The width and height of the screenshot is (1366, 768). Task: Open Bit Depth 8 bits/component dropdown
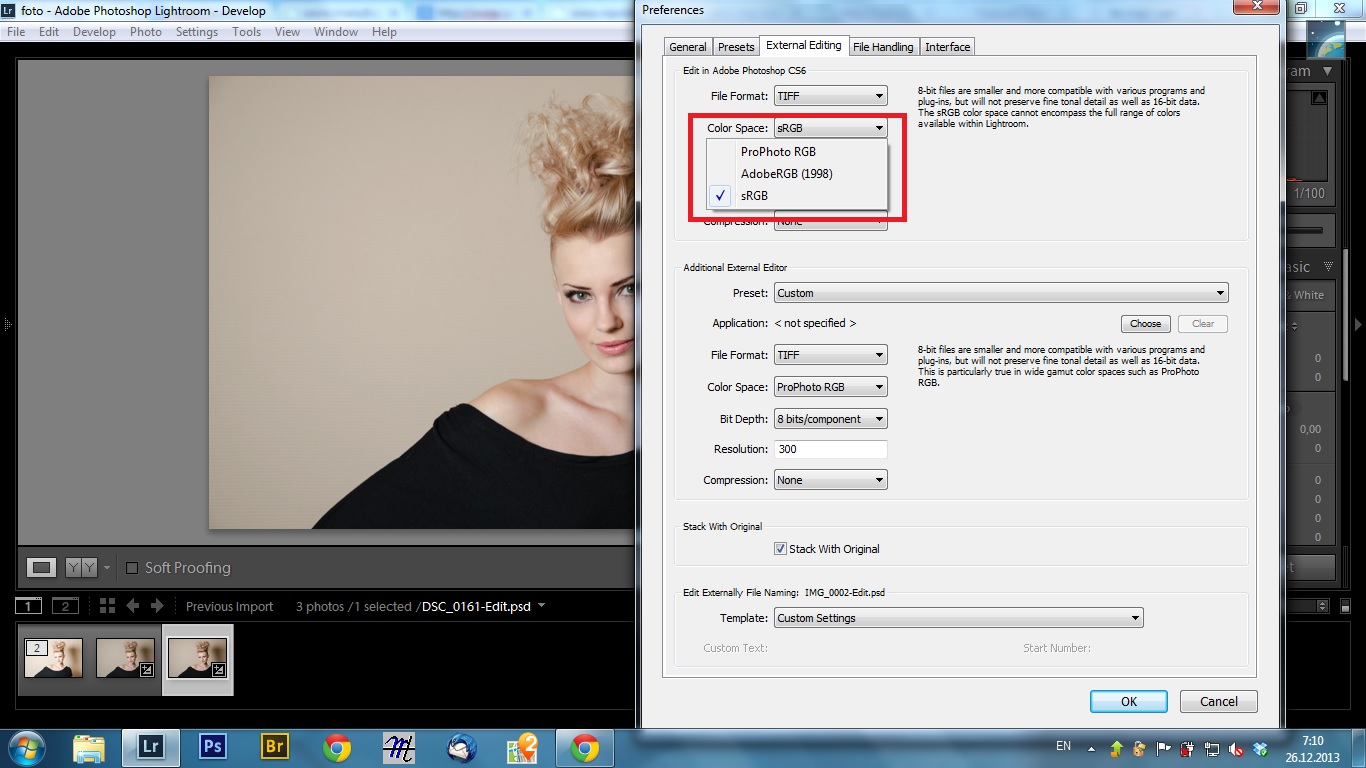click(831, 419)
